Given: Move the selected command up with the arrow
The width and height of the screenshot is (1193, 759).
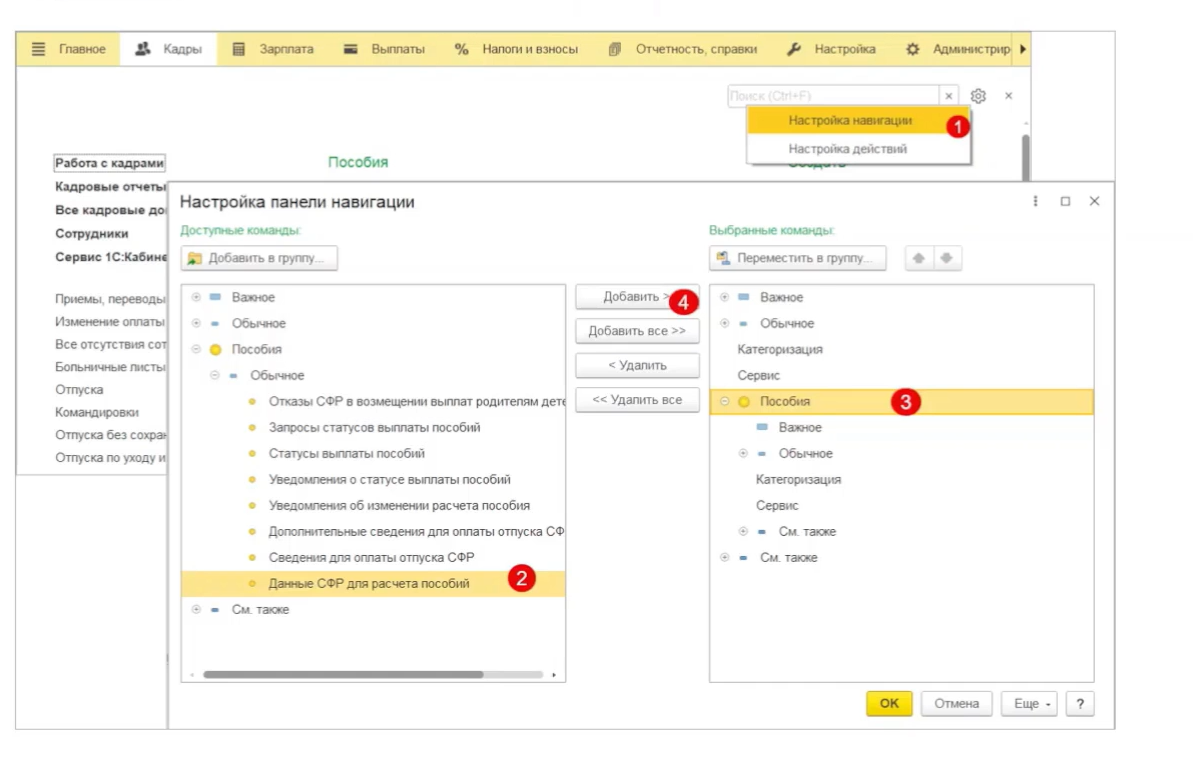Looking at the screenshot, I should pyautogui.click(x=919, y=258).
